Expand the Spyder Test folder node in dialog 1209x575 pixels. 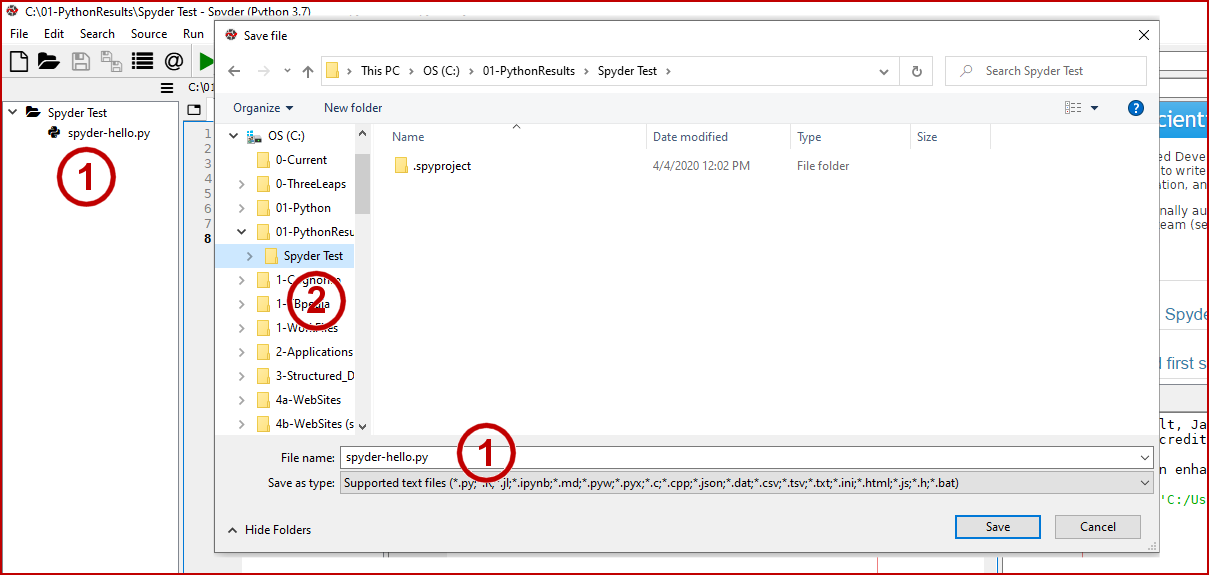pos(249,256)
